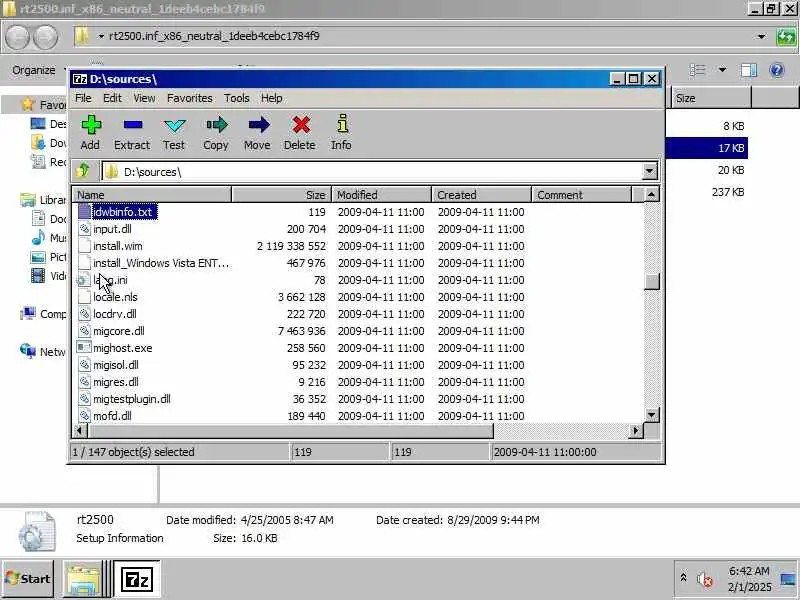Viewport: 800px width, 600px height.
Task: Click the red Delete toolbar icon
Action: (x=301, y=125)
